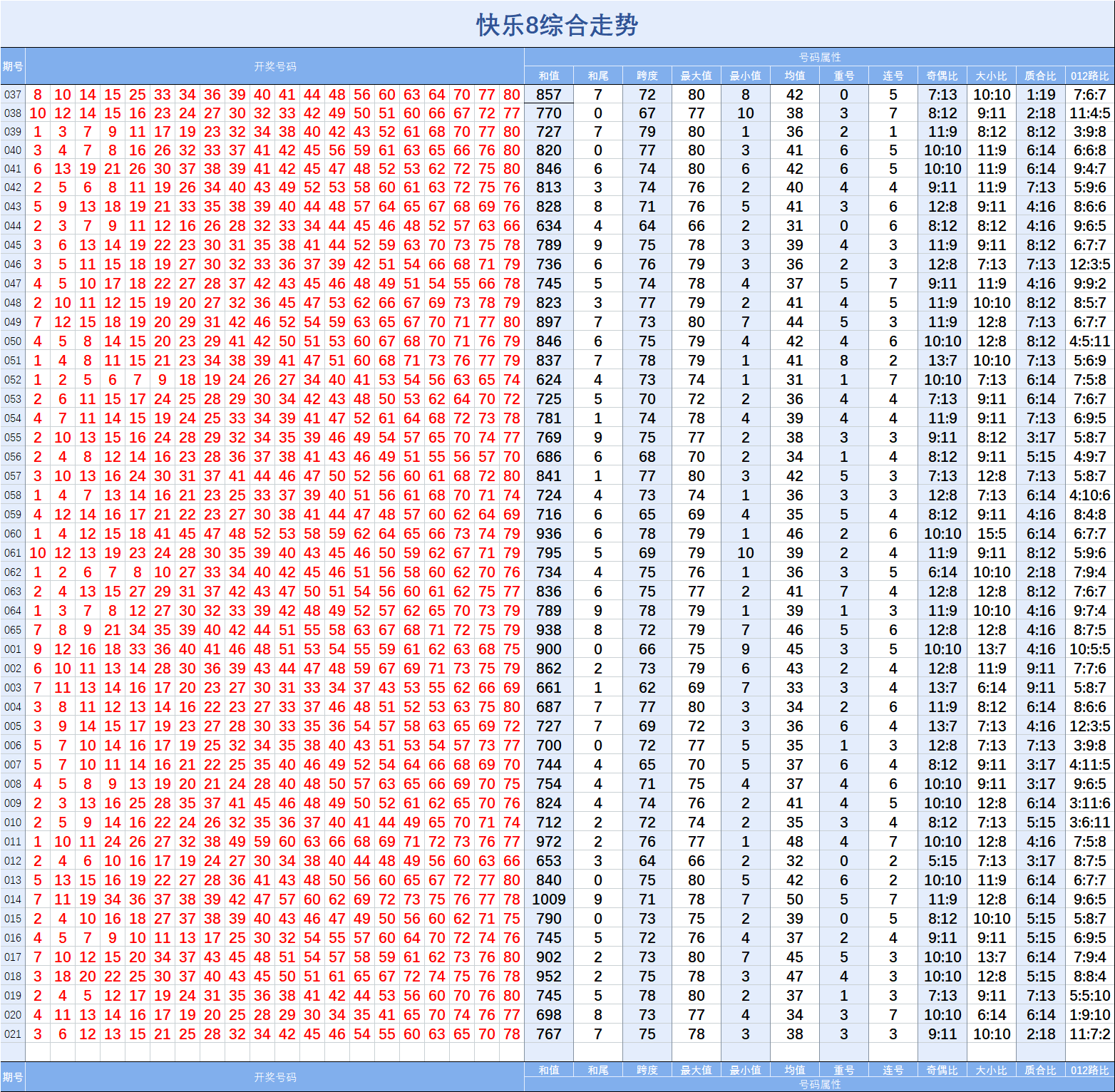Click 质合比 value 9:11 in row 002
The image size is (1115, 1092).
pos(1041,669)
